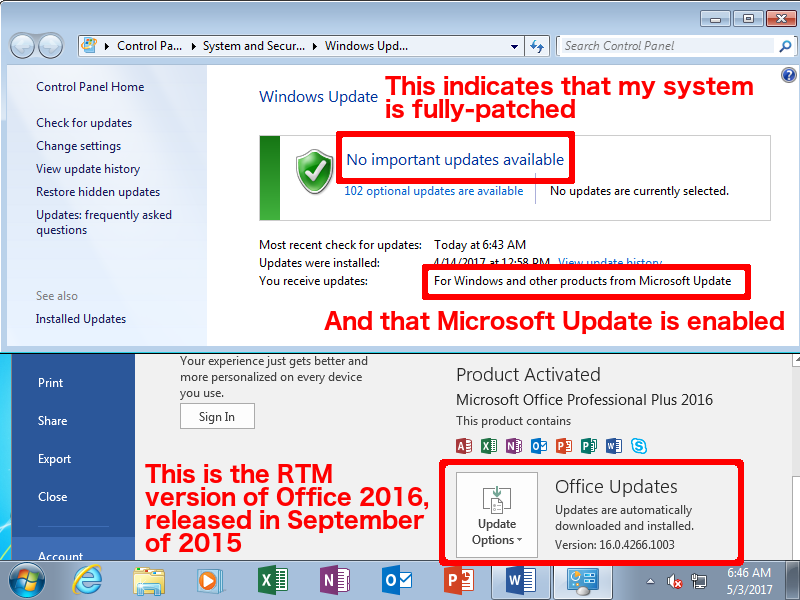Select Export in Word backstage menu
Viewport: 800px width, 600px height.
(55, 459)
